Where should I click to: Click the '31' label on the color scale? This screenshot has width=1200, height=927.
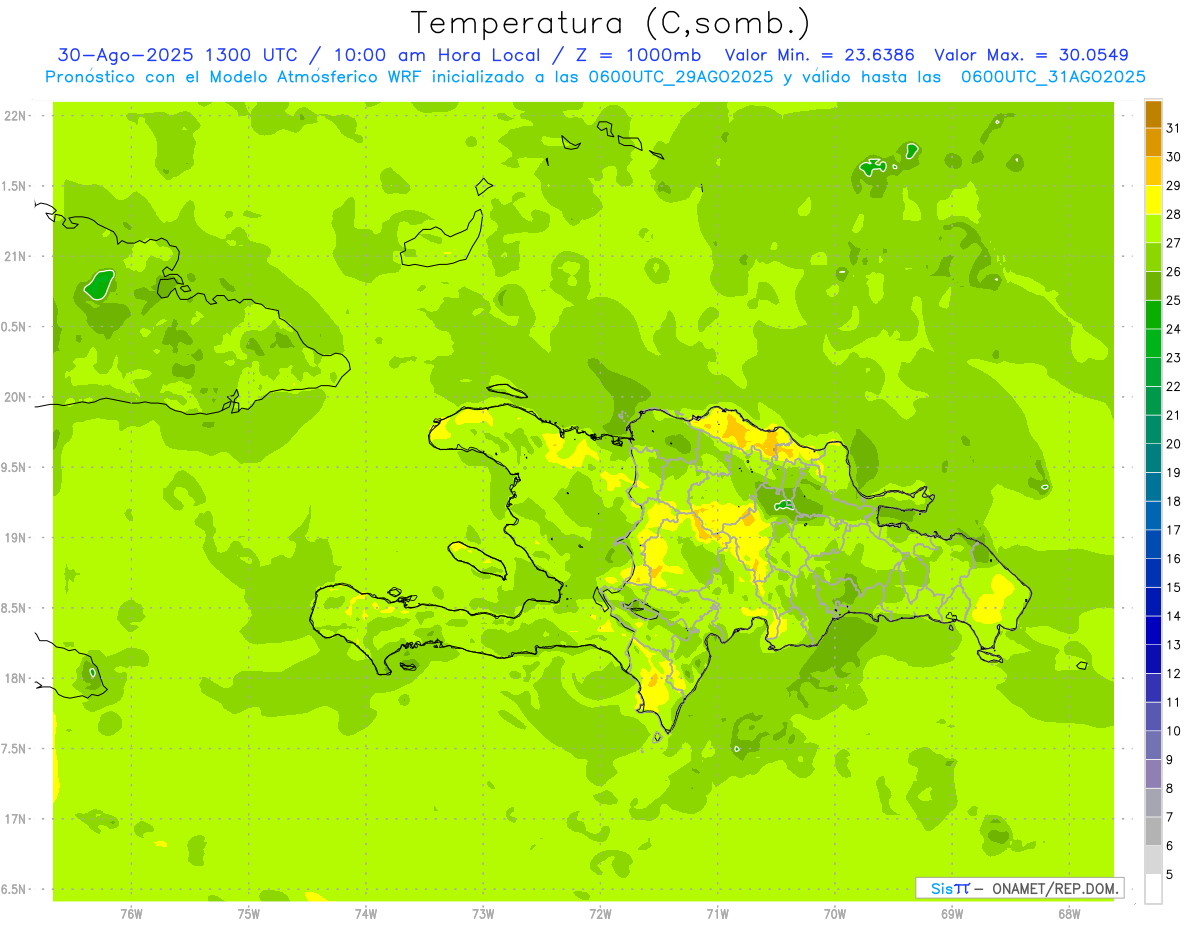click(x=1174, y=128)
